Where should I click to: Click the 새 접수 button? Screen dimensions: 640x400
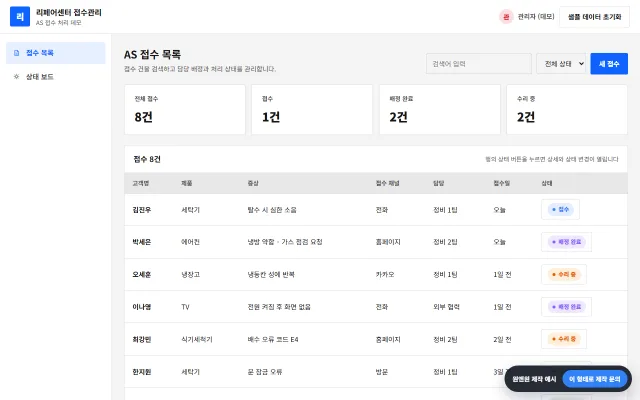click(x=609, y=64)
